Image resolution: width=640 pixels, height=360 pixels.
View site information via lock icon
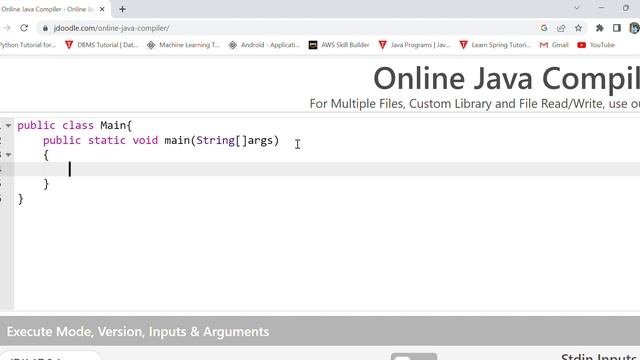pyautogui.click(x=45, y=28)
